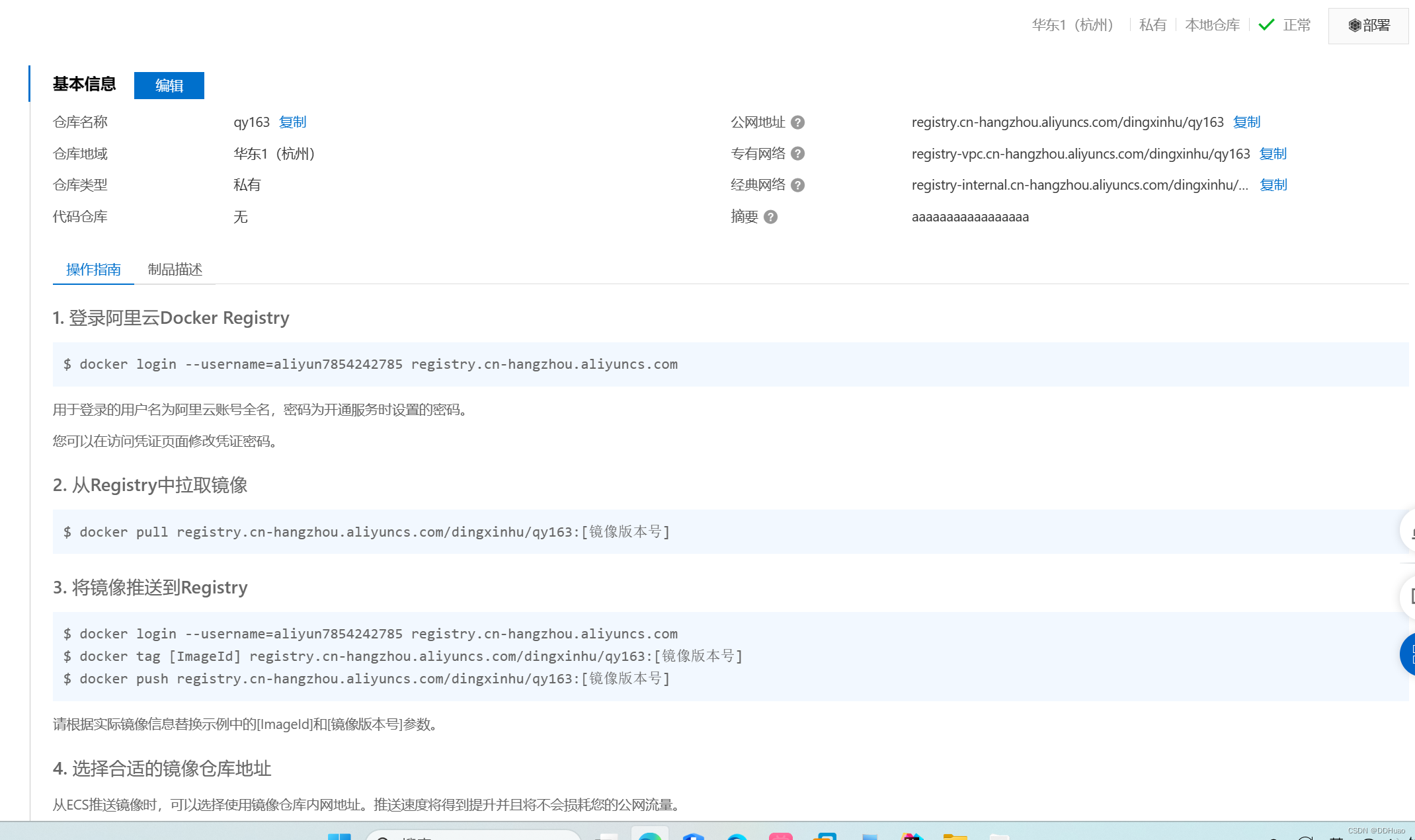Click question mark beside 经典网络
Screen dimensions: 1415x840
tap(797, 185)
